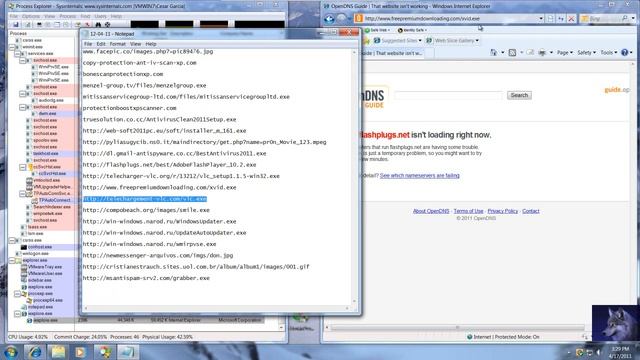Open Norton Identity Safe toolbar button
Image resolution: width=640 pixels, height=360 pixels.
pos(412,30)
